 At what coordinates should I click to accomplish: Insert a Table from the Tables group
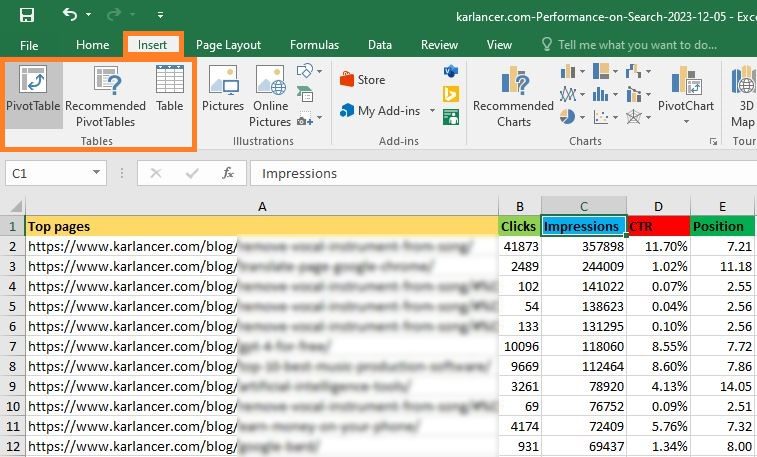(x=169, y=89)
